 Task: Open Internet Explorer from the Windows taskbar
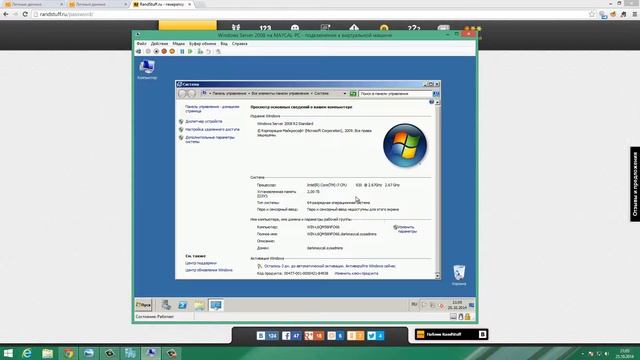click(x=27, y=353)
